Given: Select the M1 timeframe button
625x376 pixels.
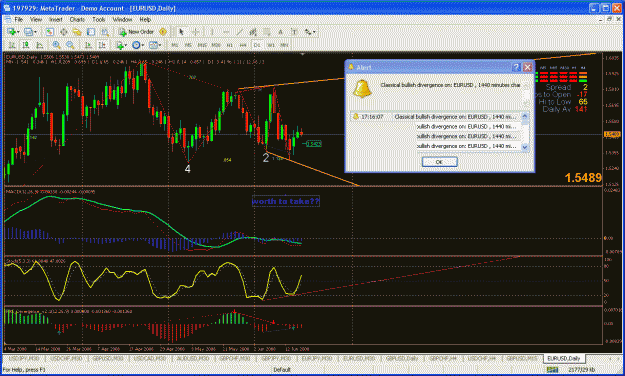Looking at the screenshot, I should (x=175, y=45).
